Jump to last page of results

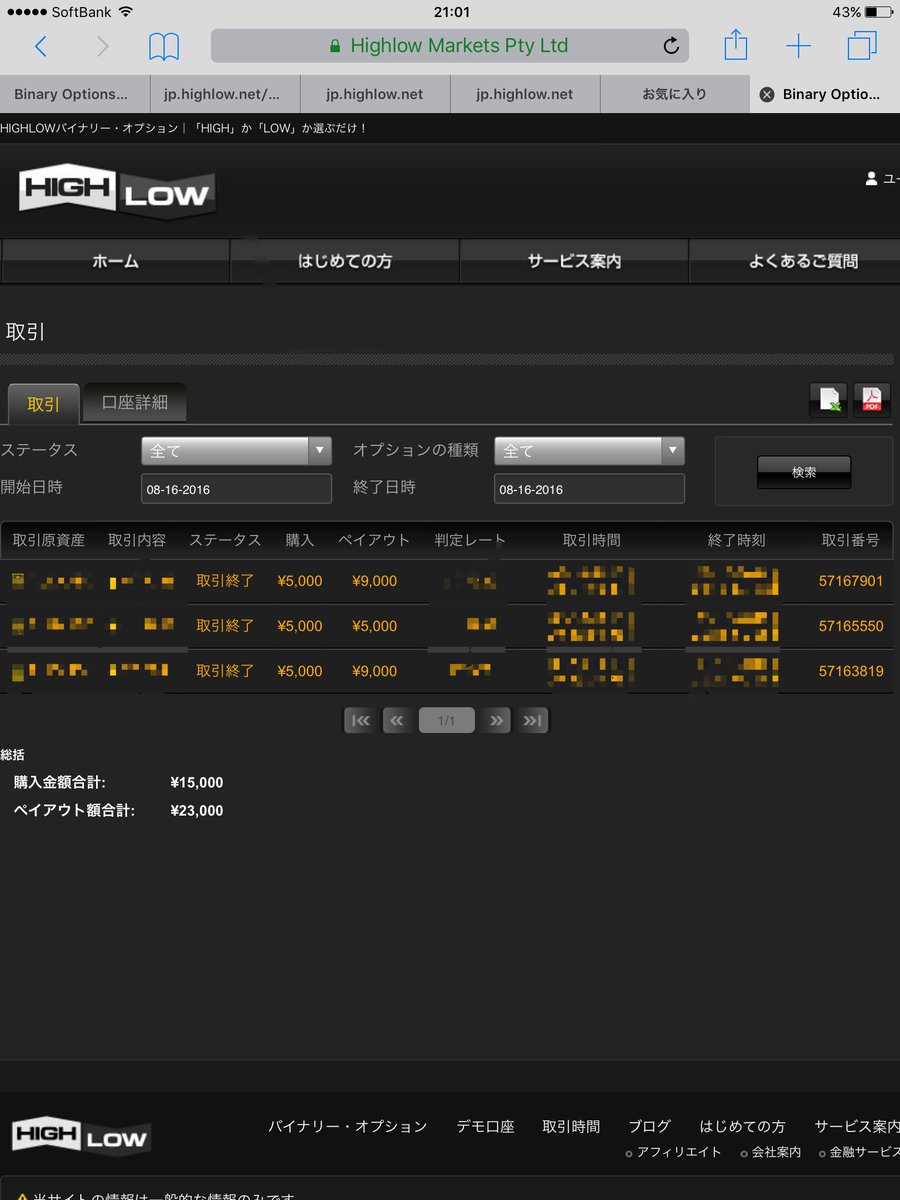[532, 720]
